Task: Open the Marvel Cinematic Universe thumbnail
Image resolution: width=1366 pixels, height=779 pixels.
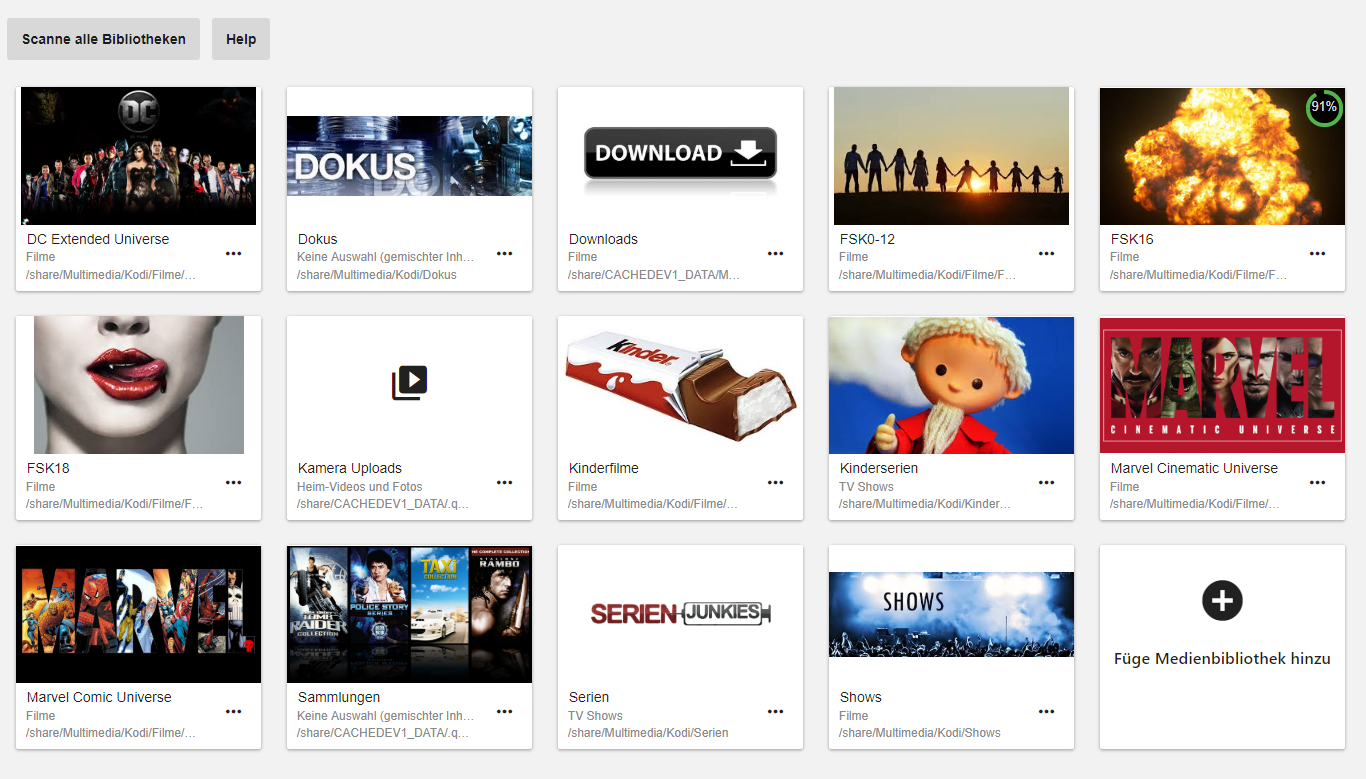Action: coord(1222,385)
